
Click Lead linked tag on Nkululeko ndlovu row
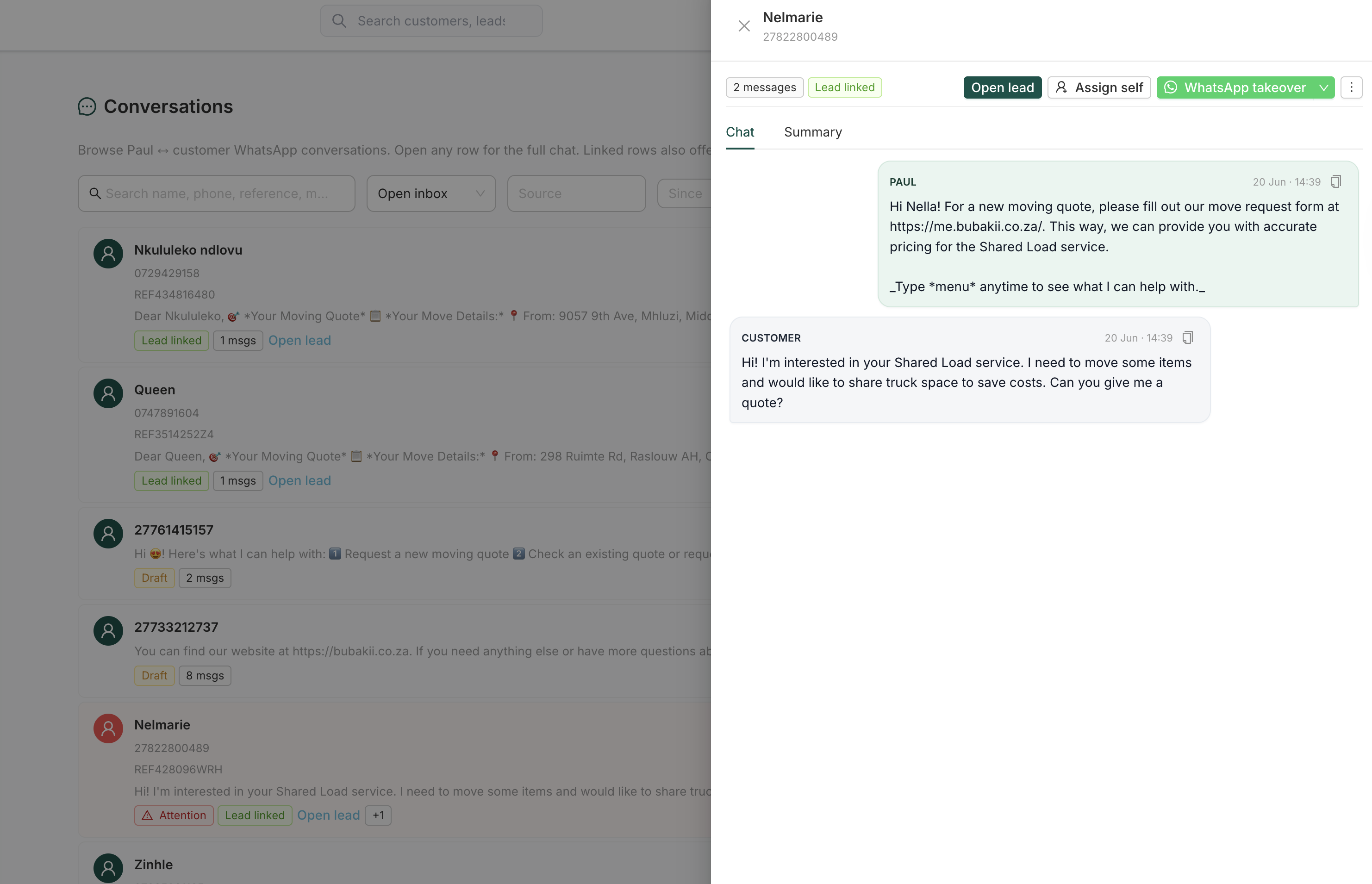(x=172, y=340)
